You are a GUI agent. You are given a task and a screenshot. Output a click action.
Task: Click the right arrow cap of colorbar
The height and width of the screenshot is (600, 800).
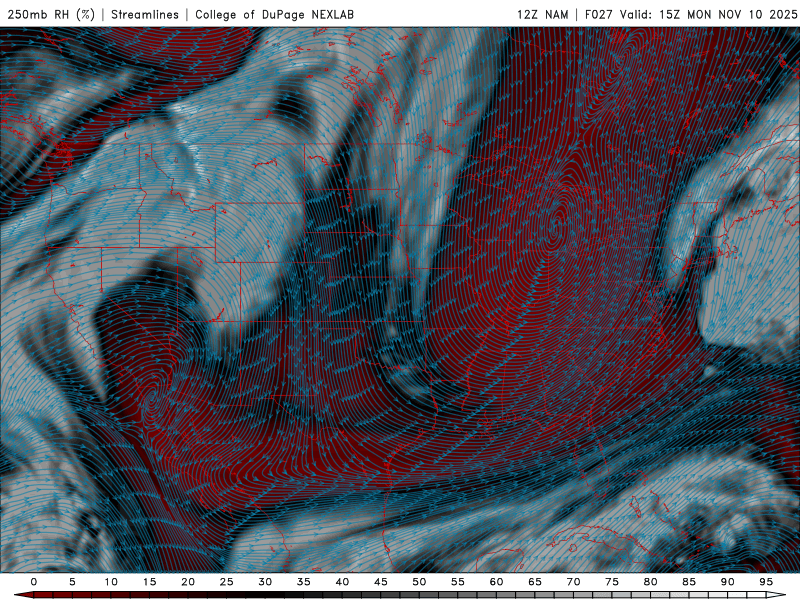tap(777, 595)
